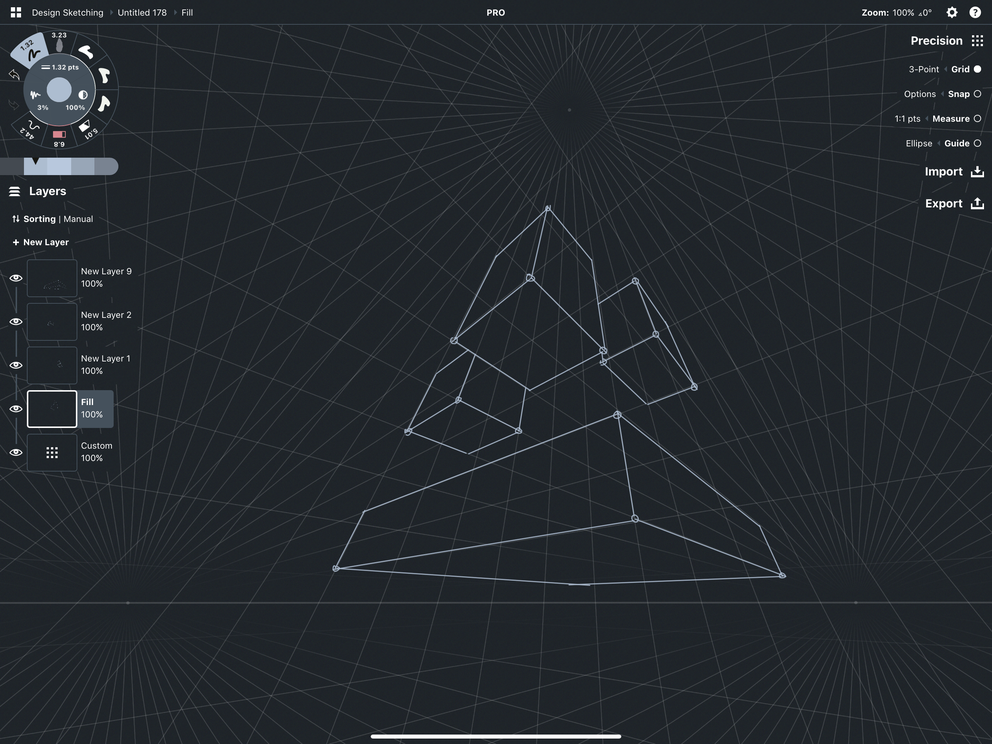Select the filled shape tool labeled 5.01
Viewport: 992px width, 744px height.
pos(86,127)
